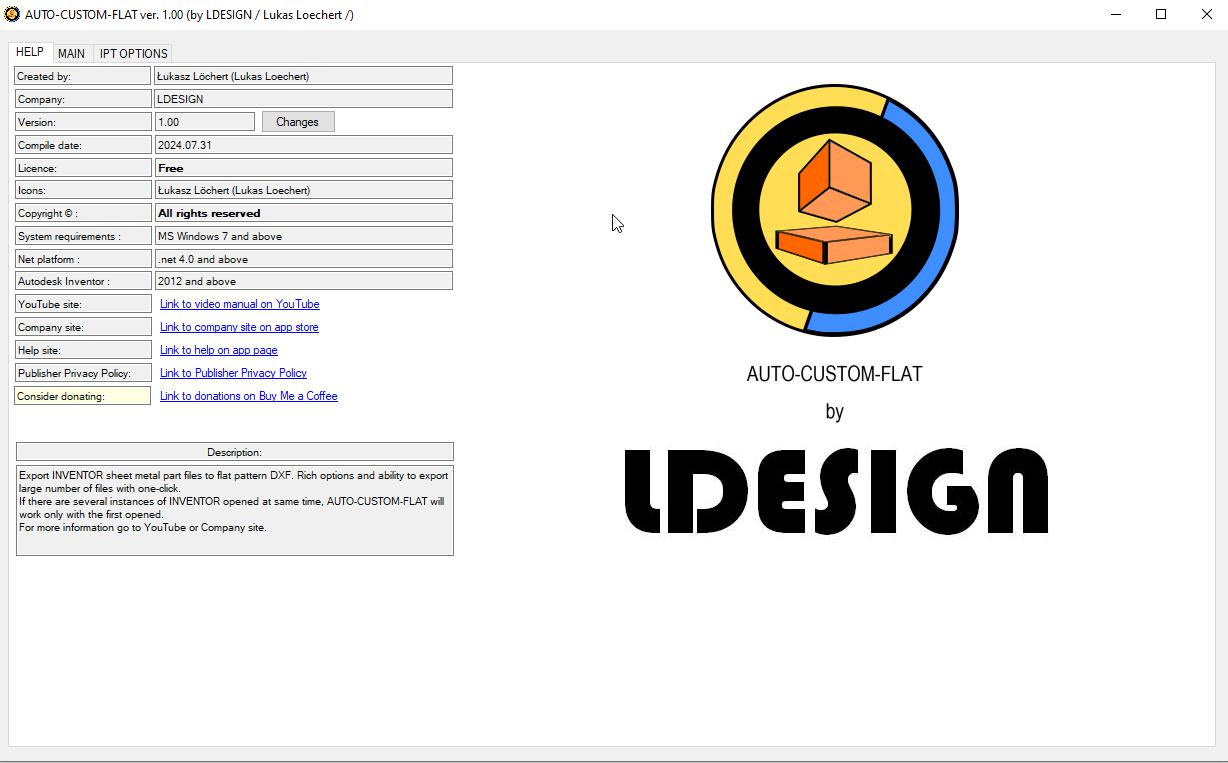Viewport: 1228px width, 763px height.
Task: Click the Compile date value 2024.07.31
Action: point(303,145)
